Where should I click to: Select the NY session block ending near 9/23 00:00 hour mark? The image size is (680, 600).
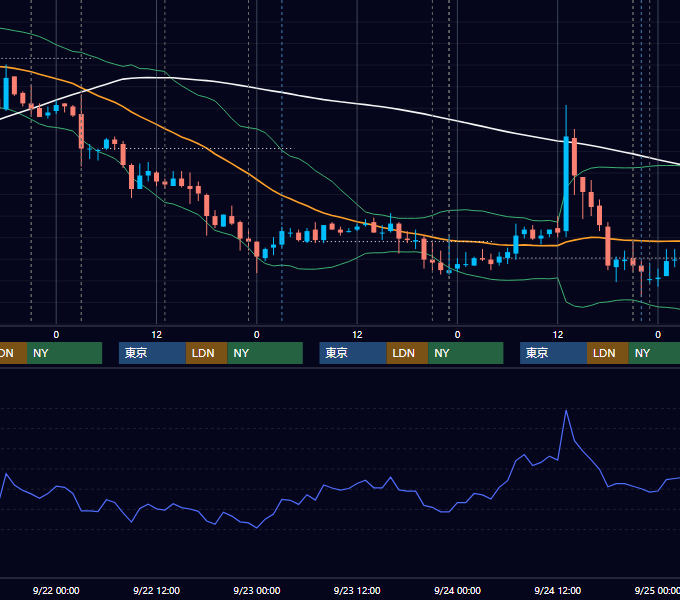[265, 353]
